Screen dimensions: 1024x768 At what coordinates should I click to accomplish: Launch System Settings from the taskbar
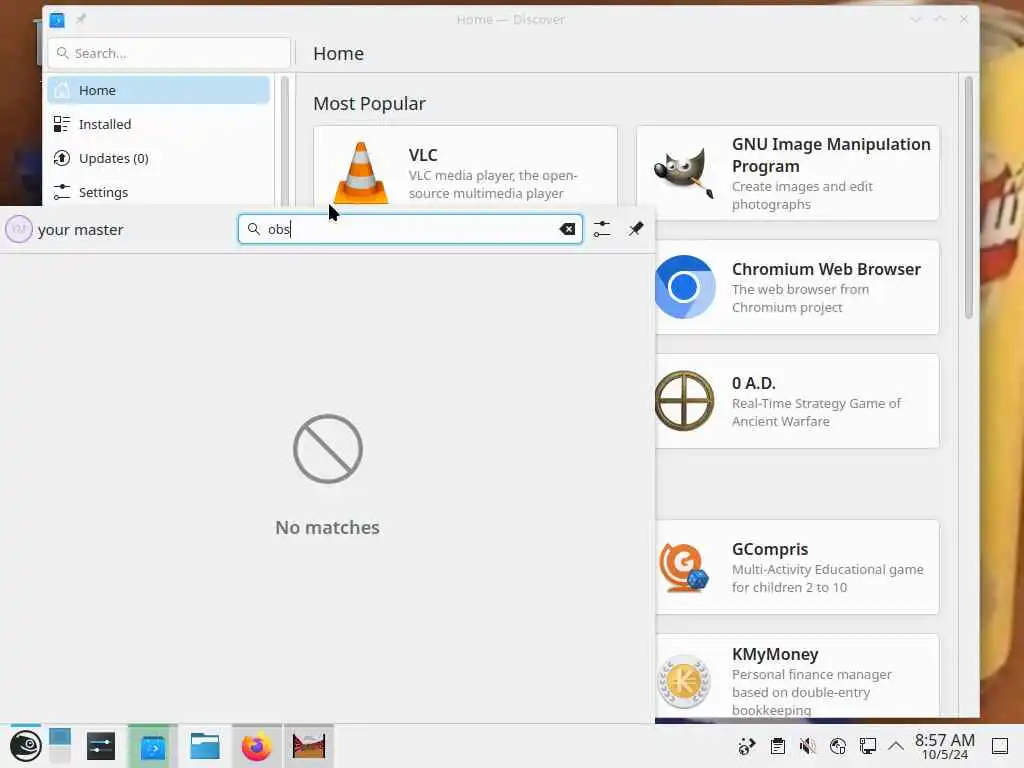[x=101, y=746]
